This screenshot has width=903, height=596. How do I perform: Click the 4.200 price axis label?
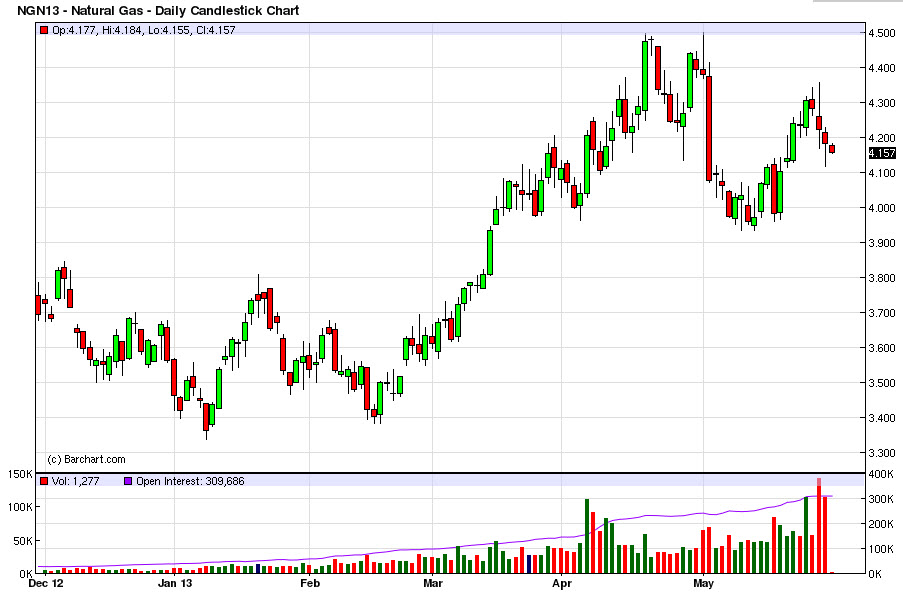pos(882,138)
